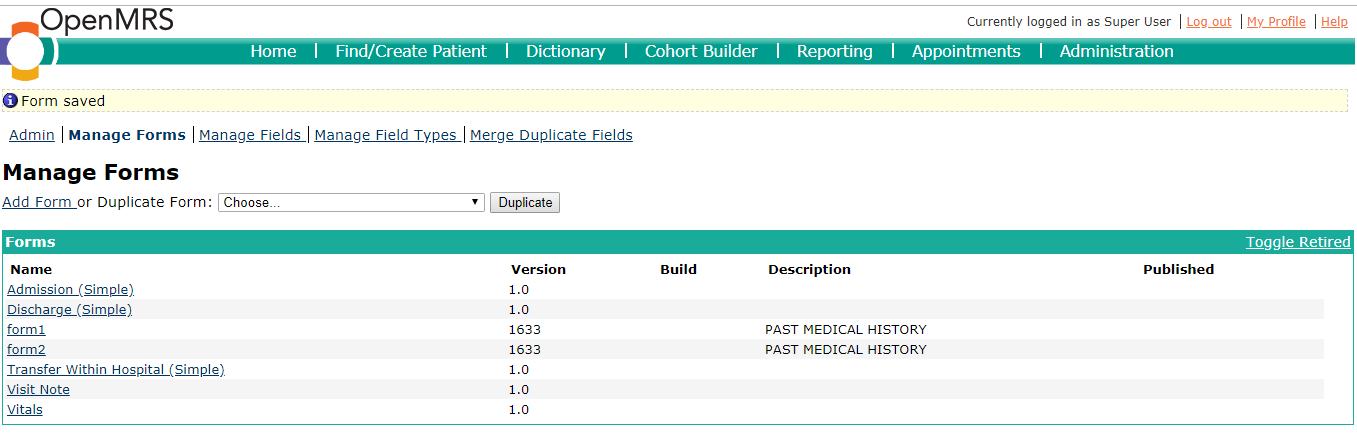The width and height of the screenshot is (1357, 444).
Task: Open the Dictionary menu item
Action: tap(566, 51)
